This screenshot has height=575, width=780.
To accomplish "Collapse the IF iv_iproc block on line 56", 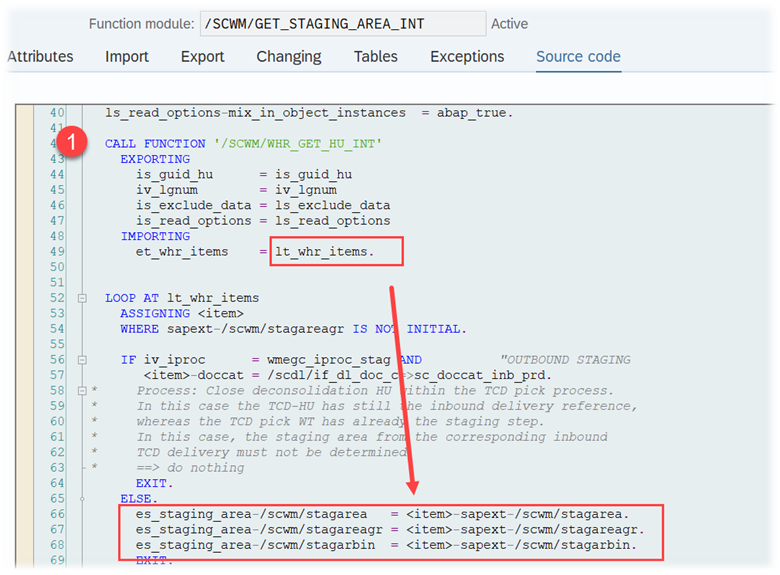I will tap(83, 360).
